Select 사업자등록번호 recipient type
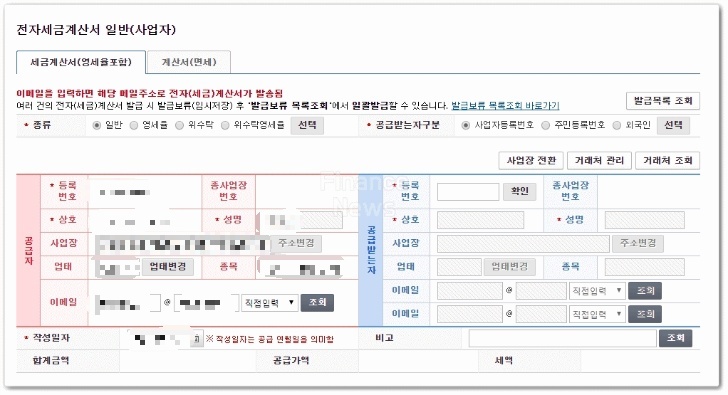728x395 pixels. pos(465,125)
